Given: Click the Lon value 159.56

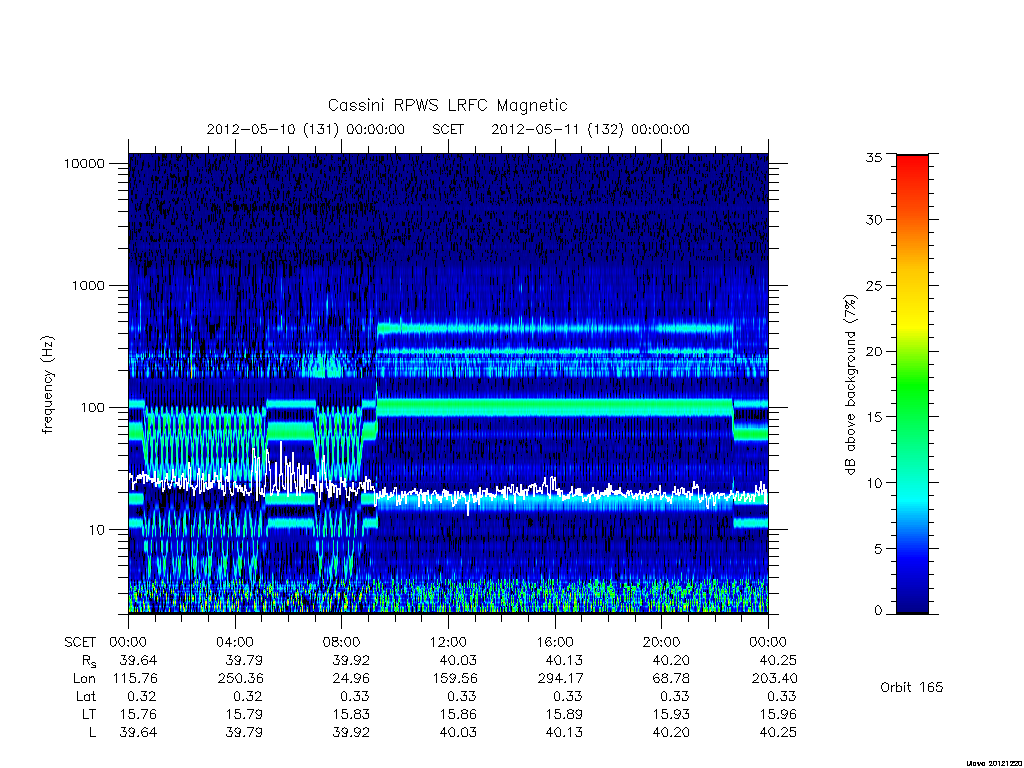Looking at the screenshot, I should coord(455,679).
